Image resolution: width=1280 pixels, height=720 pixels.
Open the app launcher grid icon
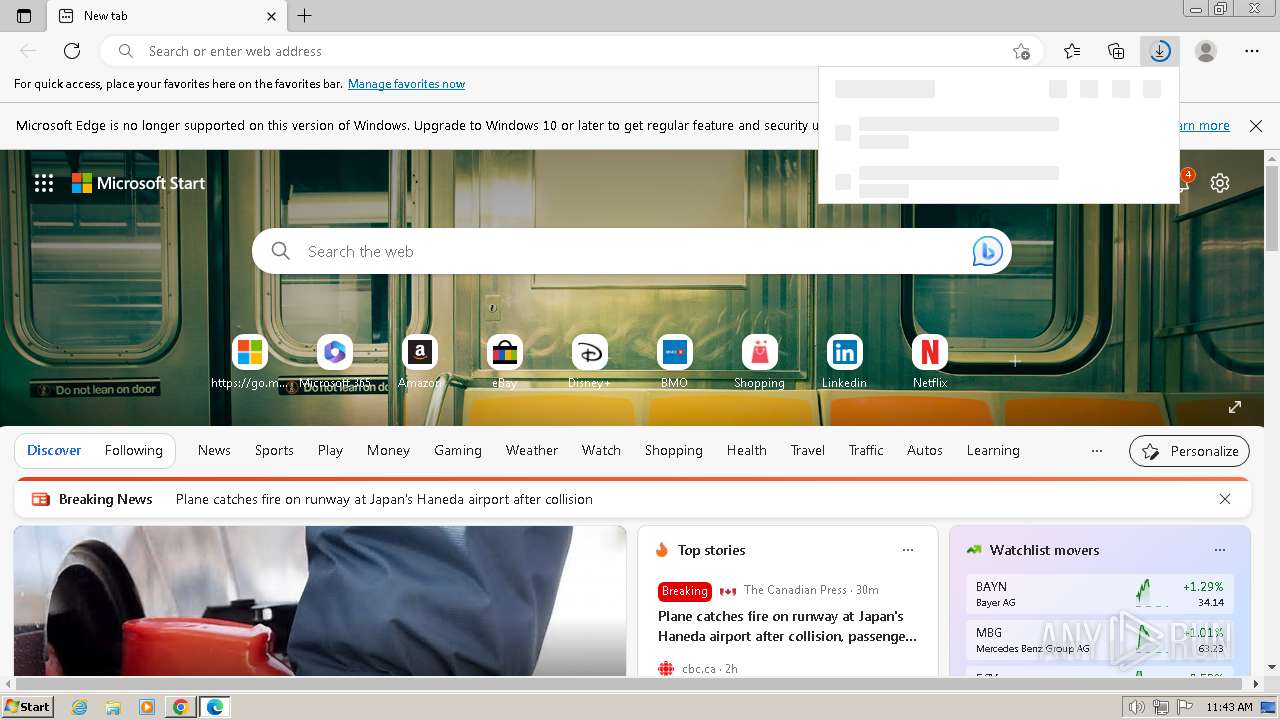pyautogui.click(x=44, y=183)
